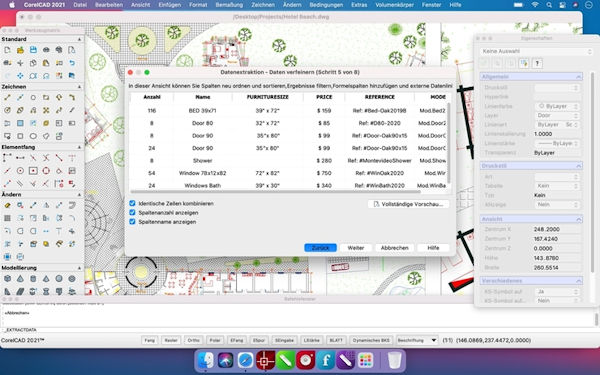Open the Datei menu
Image resolution: width=600 pixels, height=375 pixels.
coord(80,5)
